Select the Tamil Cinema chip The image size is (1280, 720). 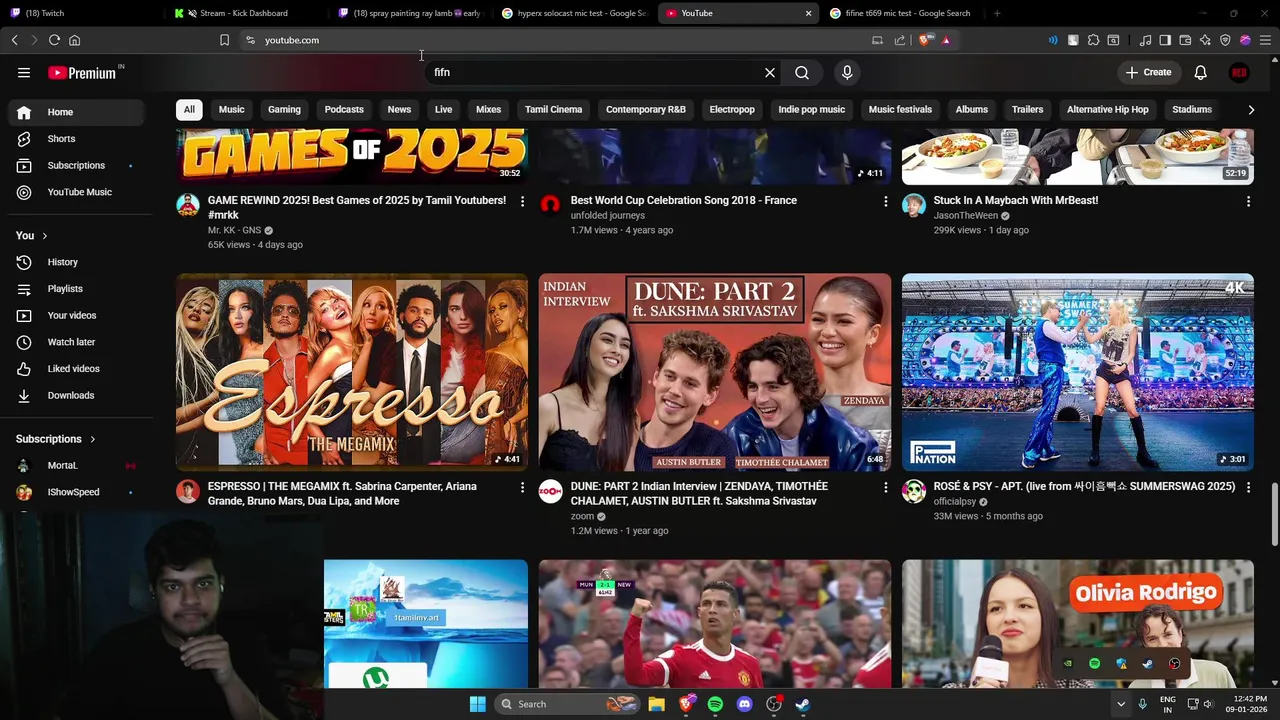point(553,110)
